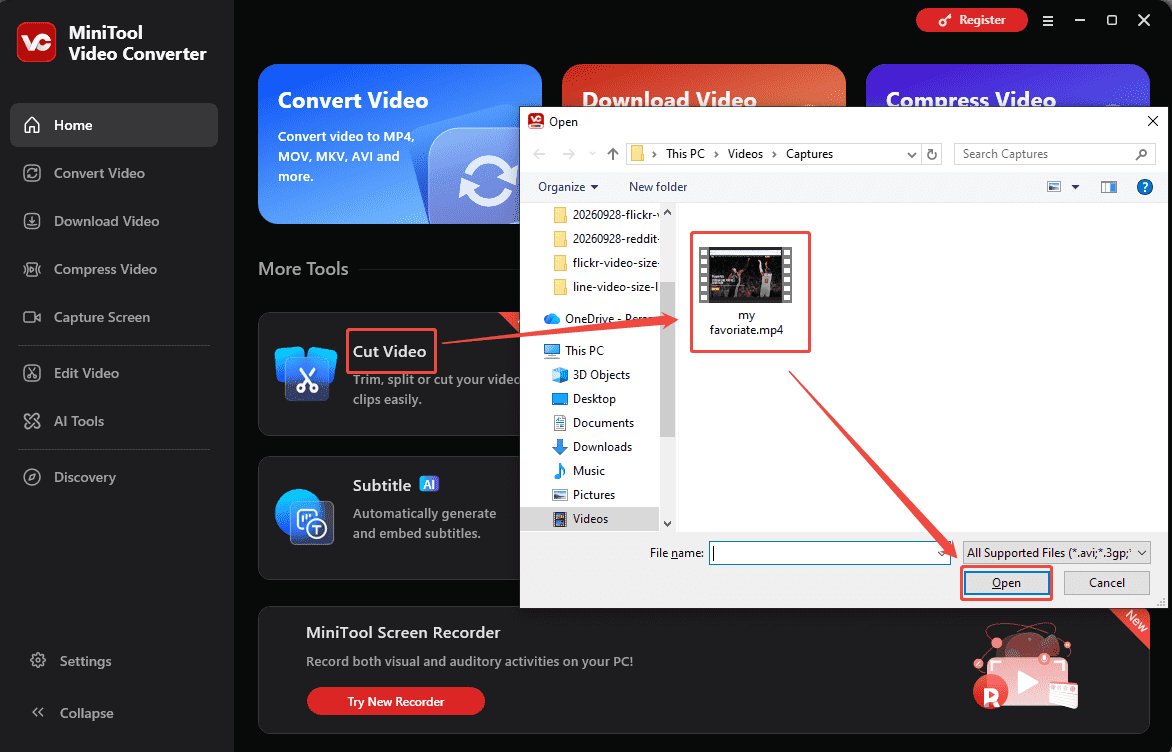
Task: Click the Discovery compass icon
Action: (32, 477)
